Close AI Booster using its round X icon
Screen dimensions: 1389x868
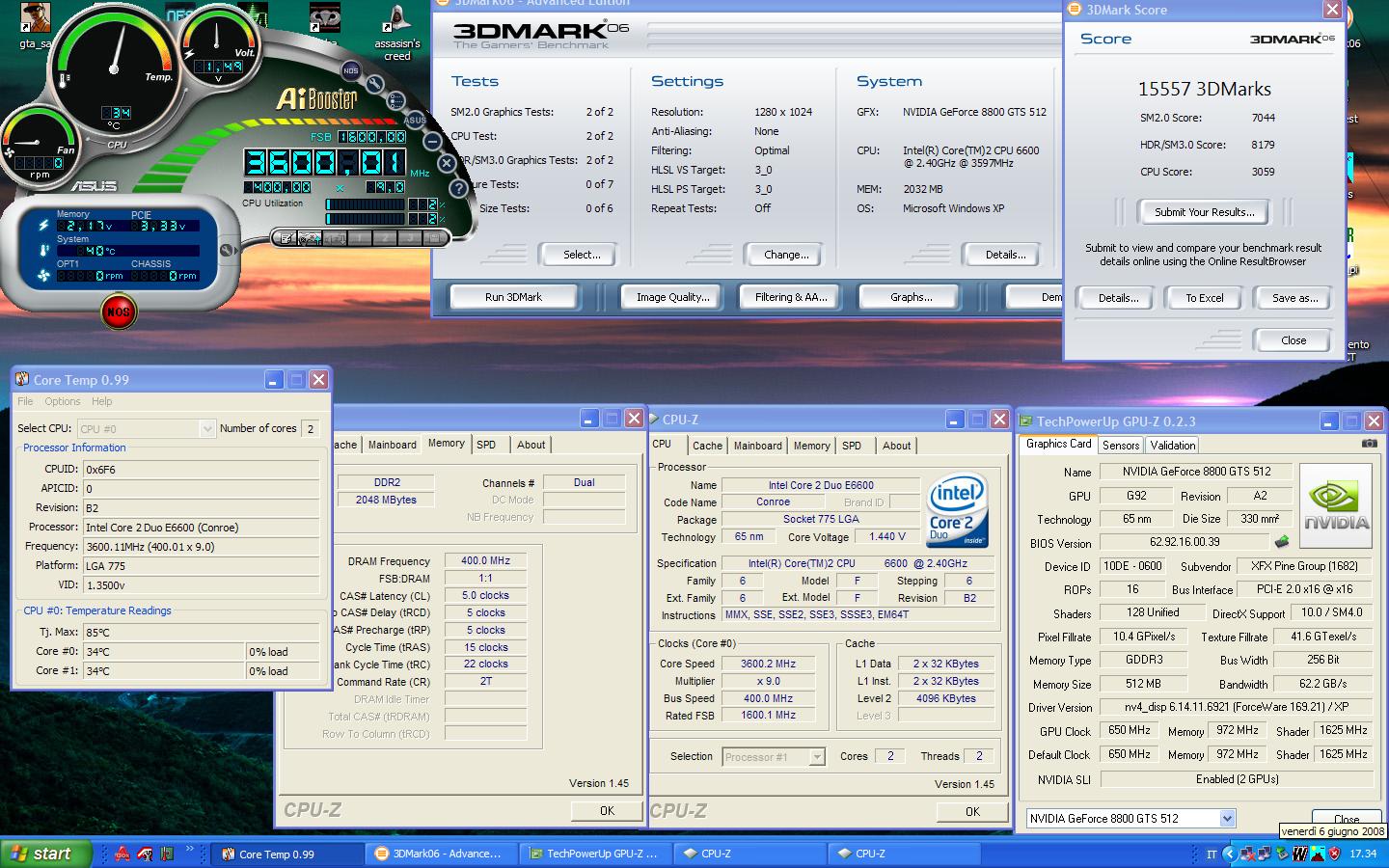(x=447, y=163)
